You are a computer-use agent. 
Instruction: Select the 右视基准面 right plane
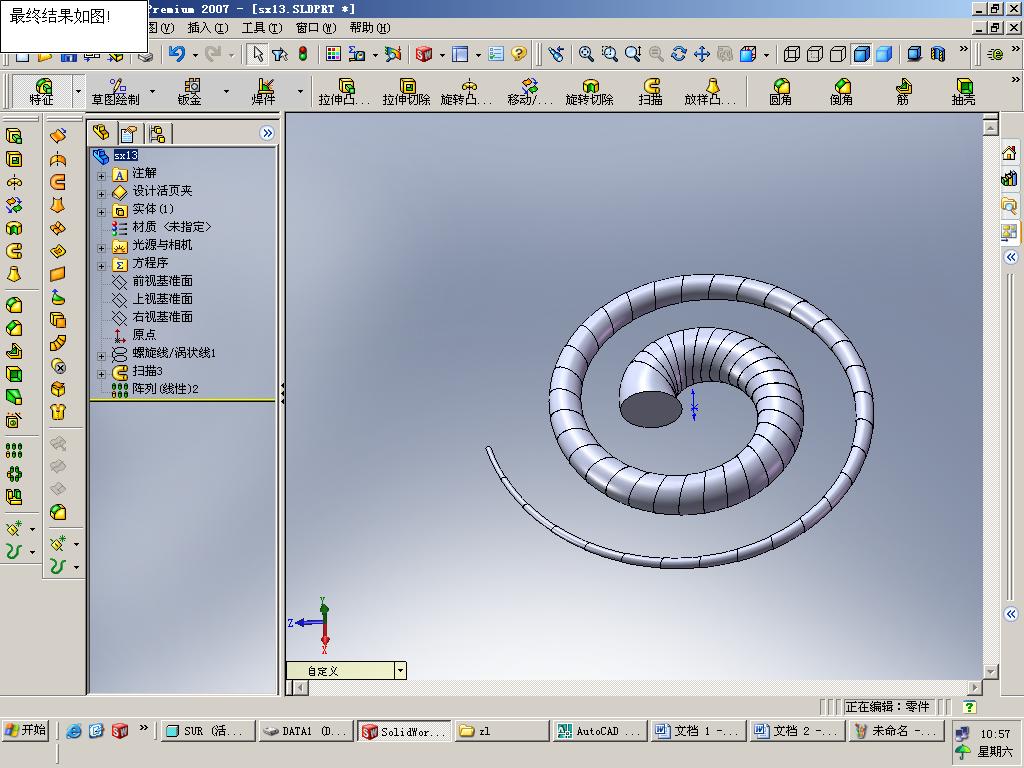coord(163,317)
